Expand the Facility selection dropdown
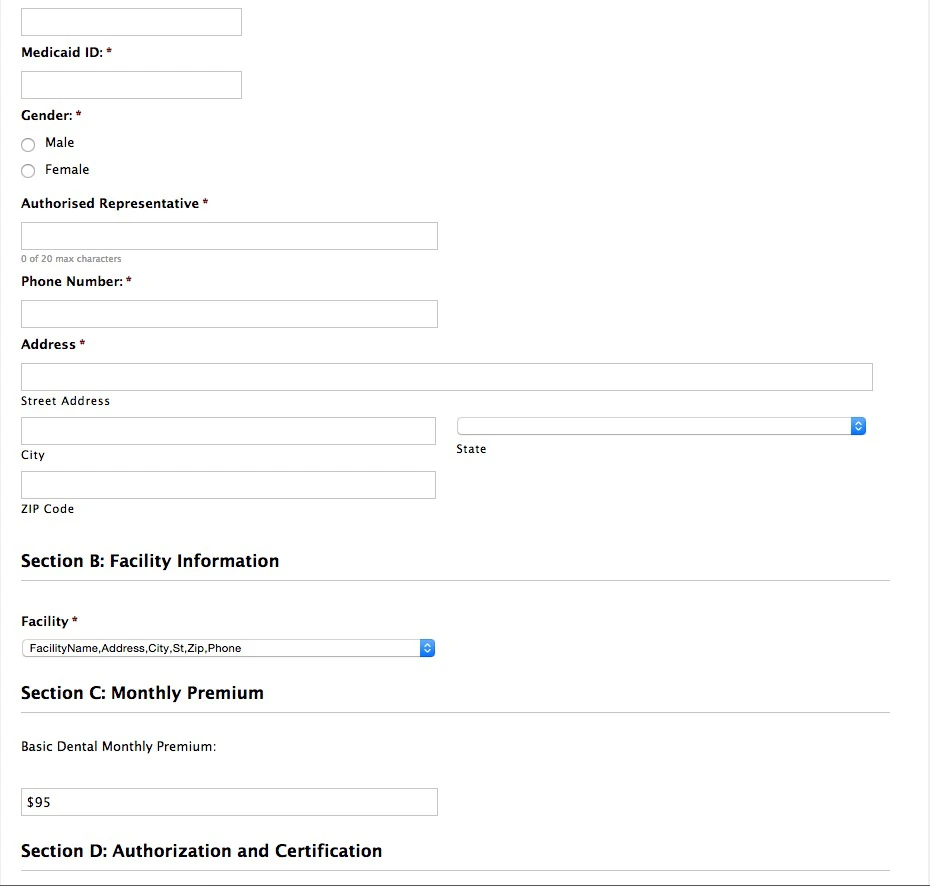Screen dimensions: 930x886 coord(228,648)
